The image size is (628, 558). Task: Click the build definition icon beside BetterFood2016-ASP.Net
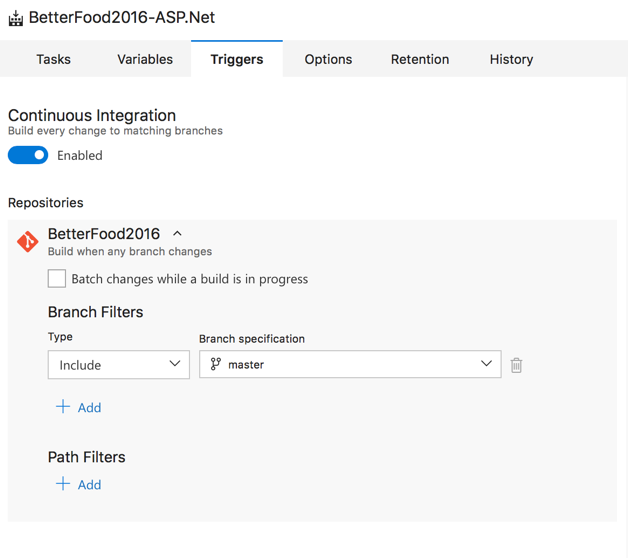[16, 18]
